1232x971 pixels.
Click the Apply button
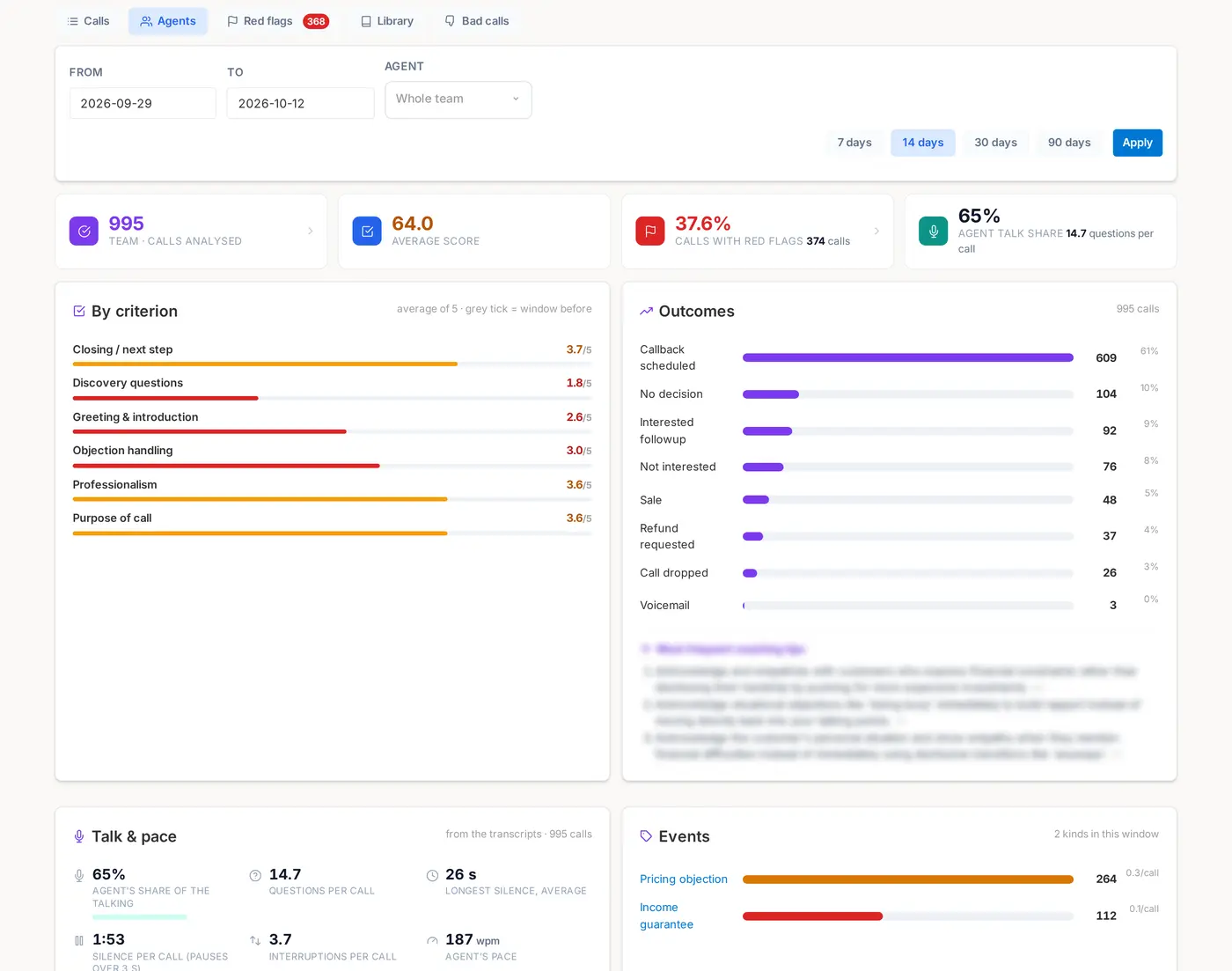(1137, 143)
